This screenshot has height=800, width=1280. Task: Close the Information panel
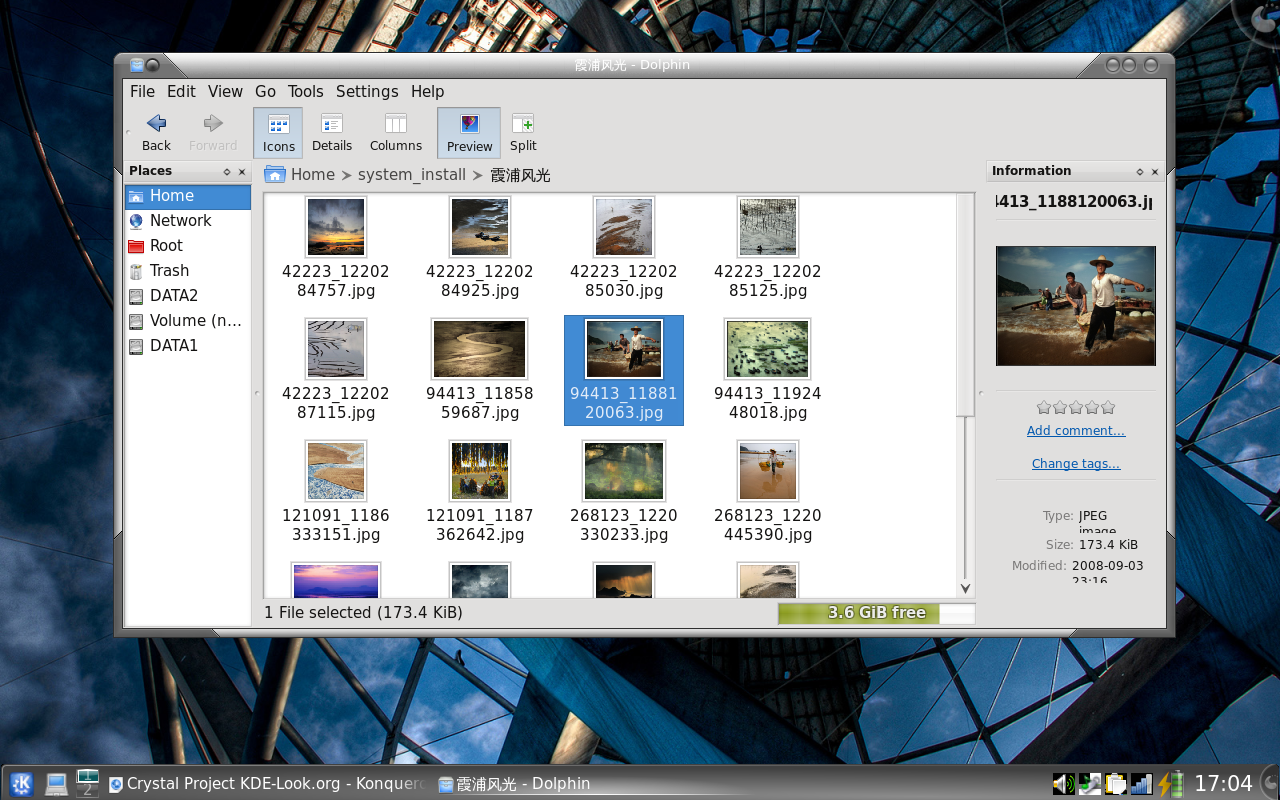[1155, 172]
